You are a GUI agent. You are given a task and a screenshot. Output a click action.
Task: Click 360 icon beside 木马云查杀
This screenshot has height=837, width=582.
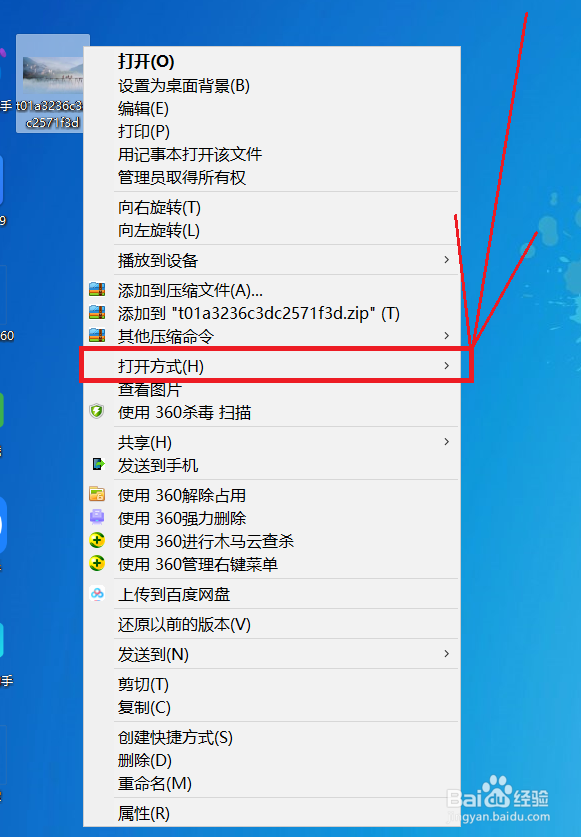tap(97, 540)
